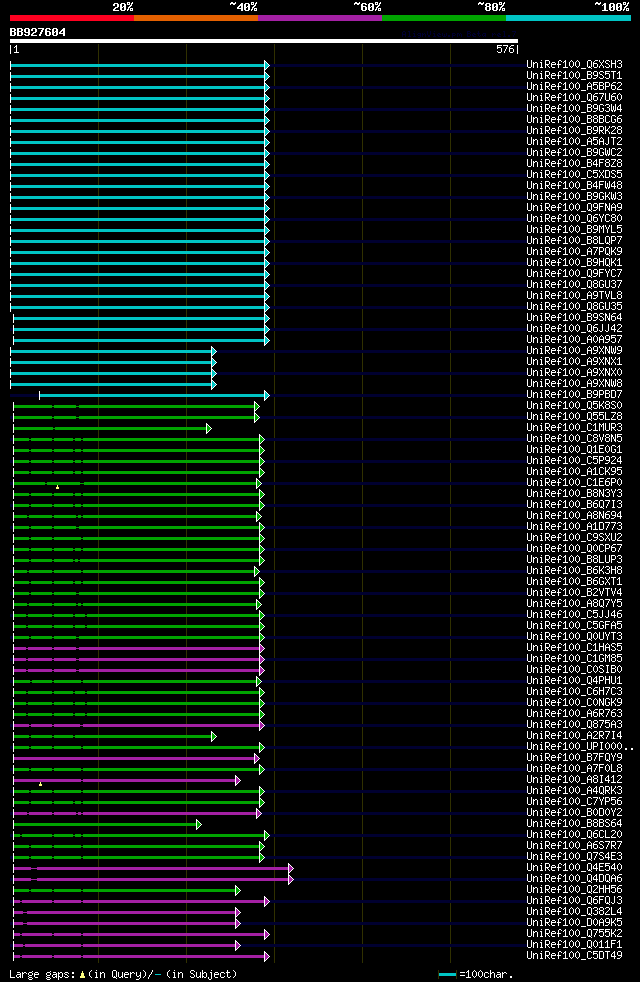Select the UniRef100_B4F8Z8 label
Viewport: 640px width, 982px height.
574,163
